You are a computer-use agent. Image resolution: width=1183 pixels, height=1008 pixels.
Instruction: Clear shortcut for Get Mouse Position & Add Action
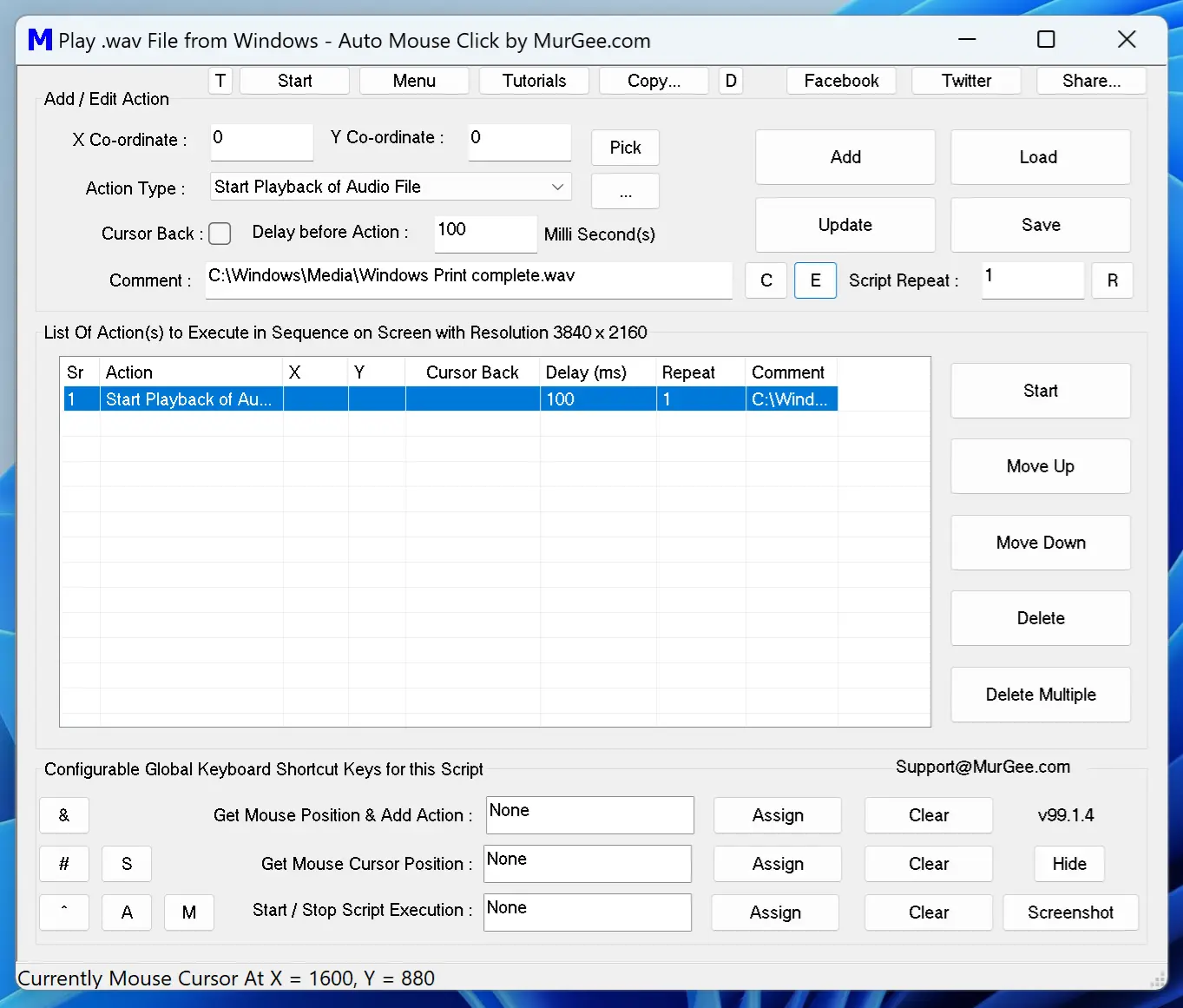(929, 815)
